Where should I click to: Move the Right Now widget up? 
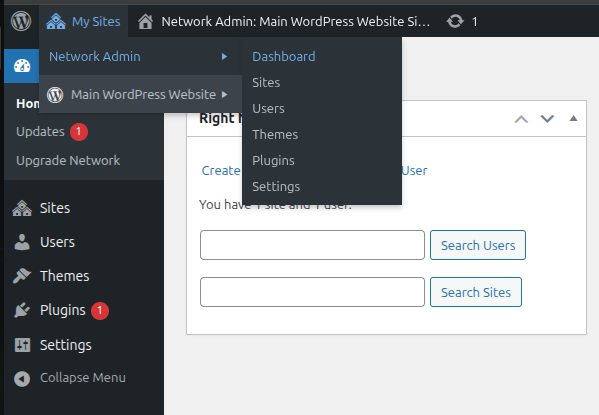(x=521, y=119)
